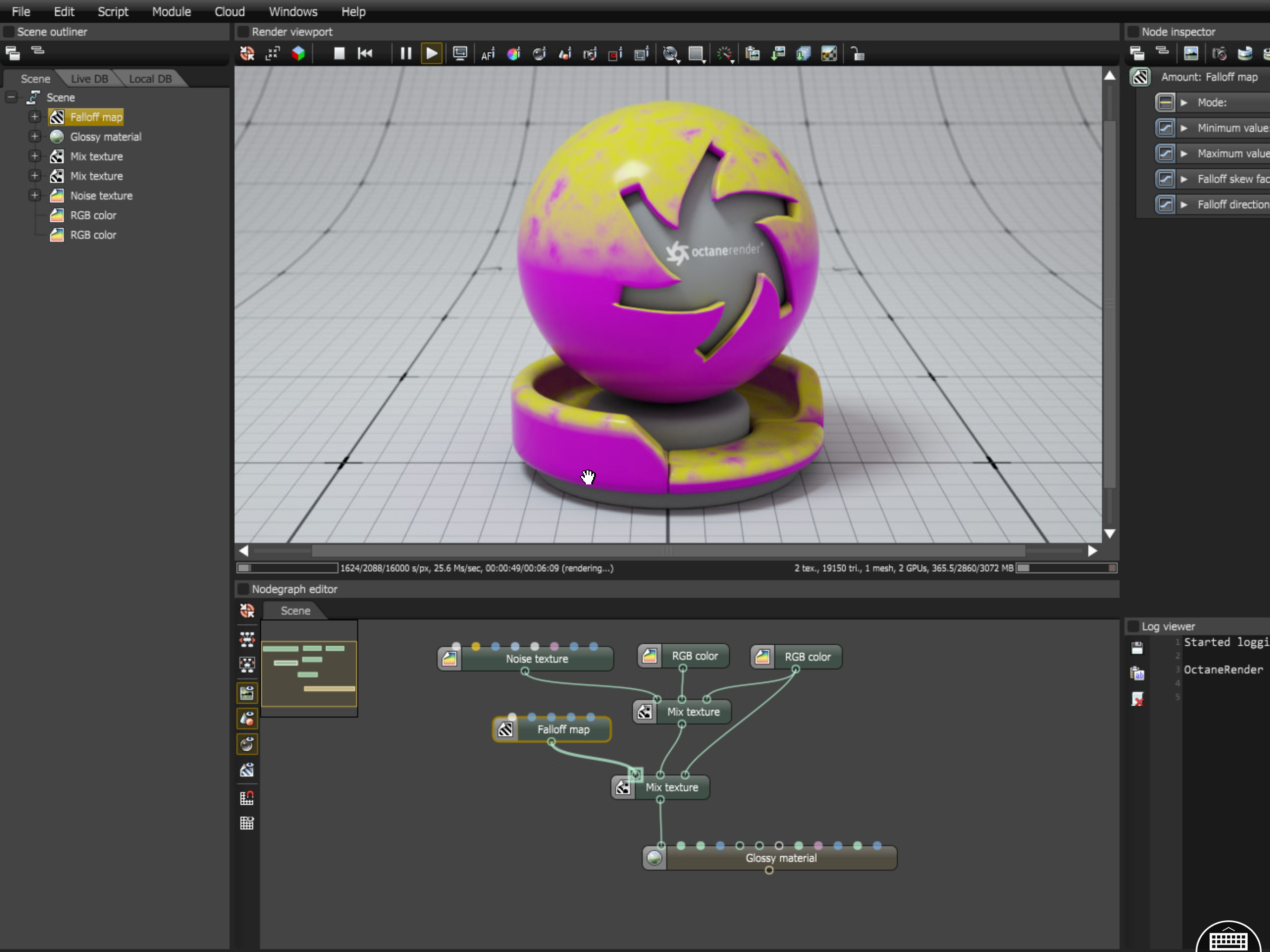This screenshot has width=1270, height=952.
Task: Click the save render image icon
Action: 778,54
